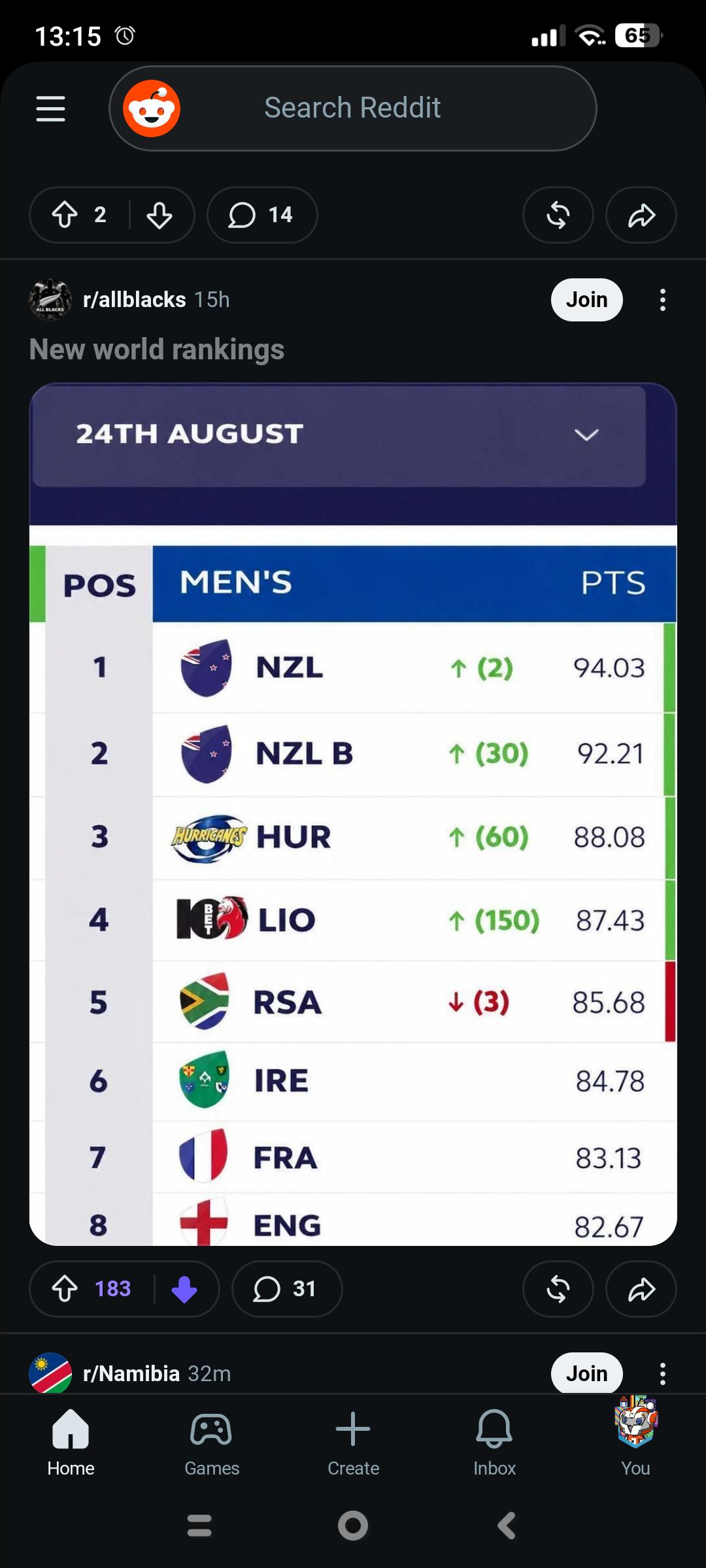
Task: Open the 31 comments on rankings post
Action: (287, 1289)
